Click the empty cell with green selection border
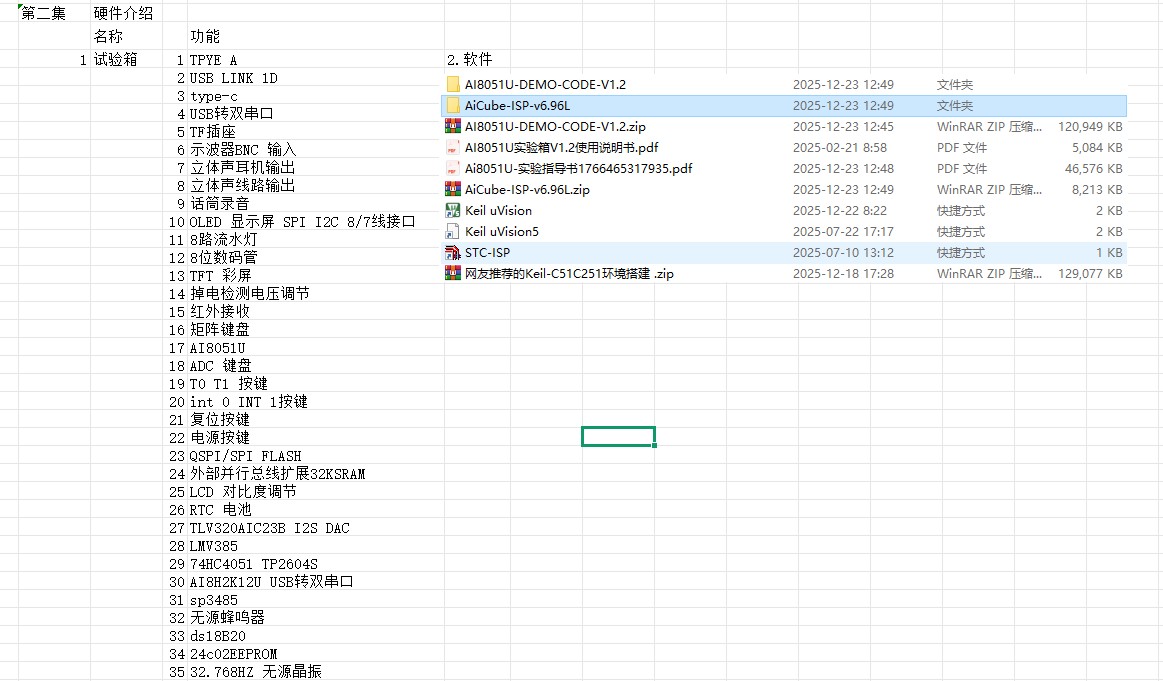1163x681 pixels. 617,436
